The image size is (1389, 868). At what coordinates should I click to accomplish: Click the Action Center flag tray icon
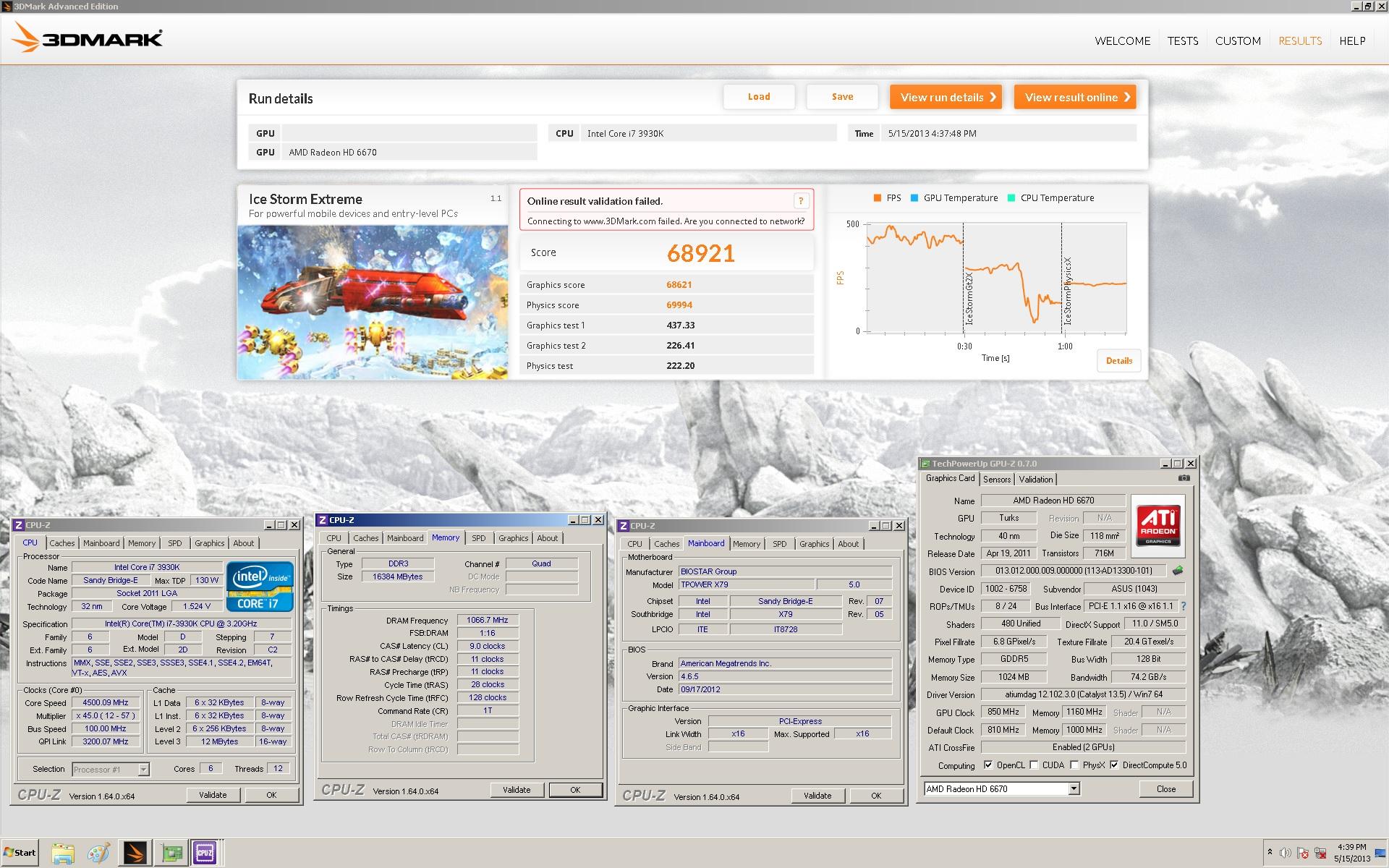[1303, 853]
